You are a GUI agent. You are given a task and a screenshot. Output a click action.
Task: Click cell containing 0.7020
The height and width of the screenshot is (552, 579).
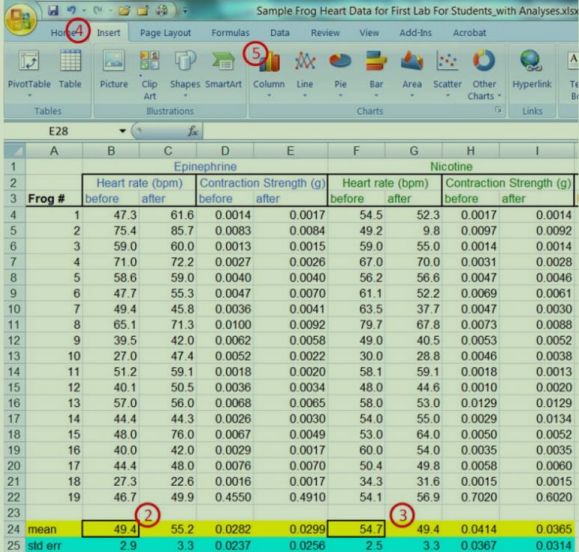470,497
